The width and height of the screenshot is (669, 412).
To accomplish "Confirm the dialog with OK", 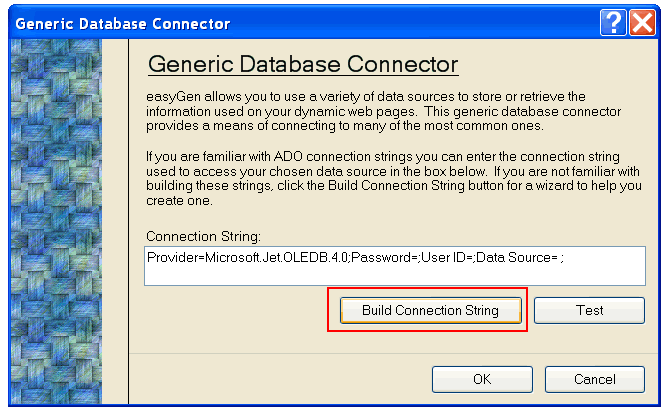I will tap(482, 379).
